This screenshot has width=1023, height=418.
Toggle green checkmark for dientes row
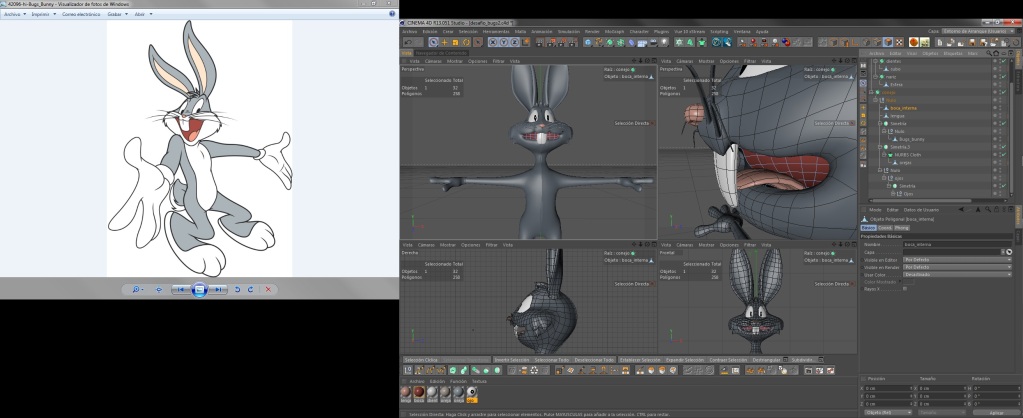[x=1004, y=61]
